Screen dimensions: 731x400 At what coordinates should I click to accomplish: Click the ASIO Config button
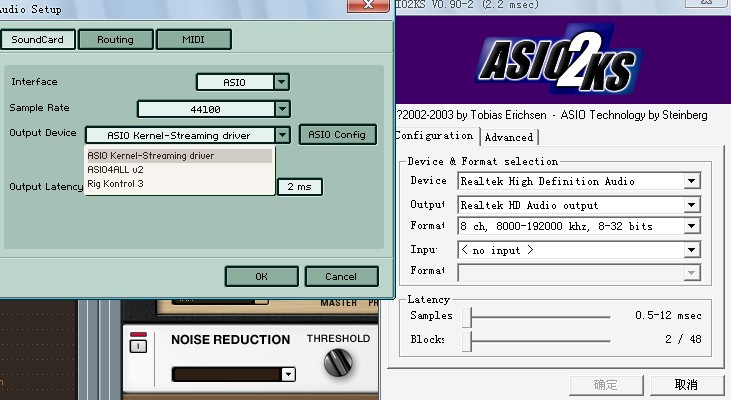pos(337,135)
